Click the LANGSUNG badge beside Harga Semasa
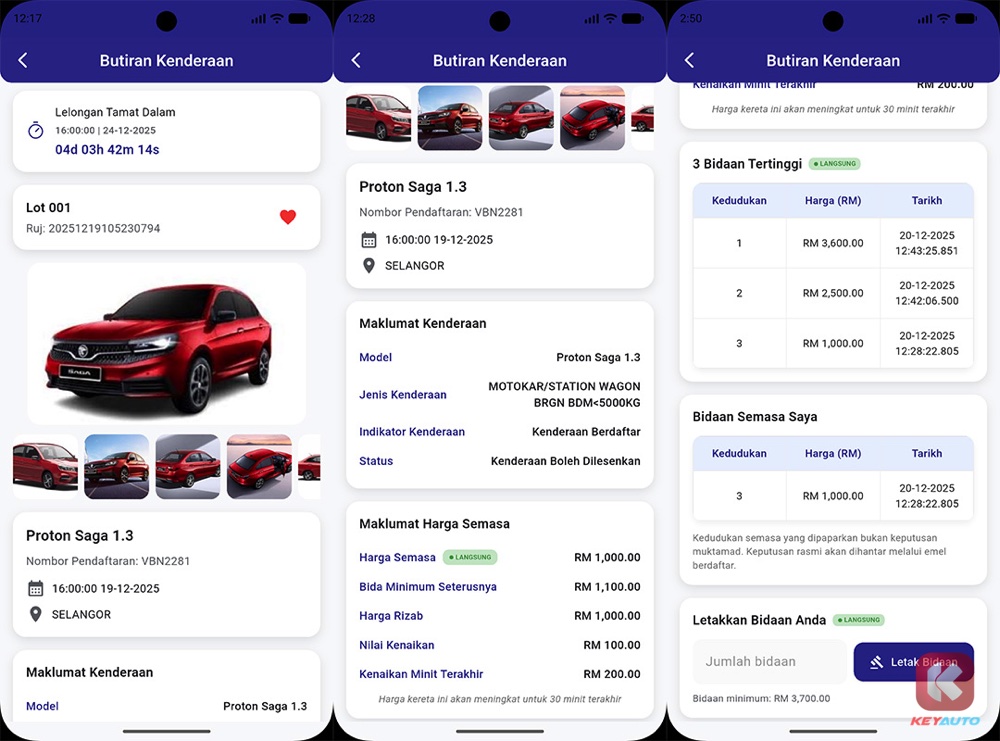 coord(470,557)
